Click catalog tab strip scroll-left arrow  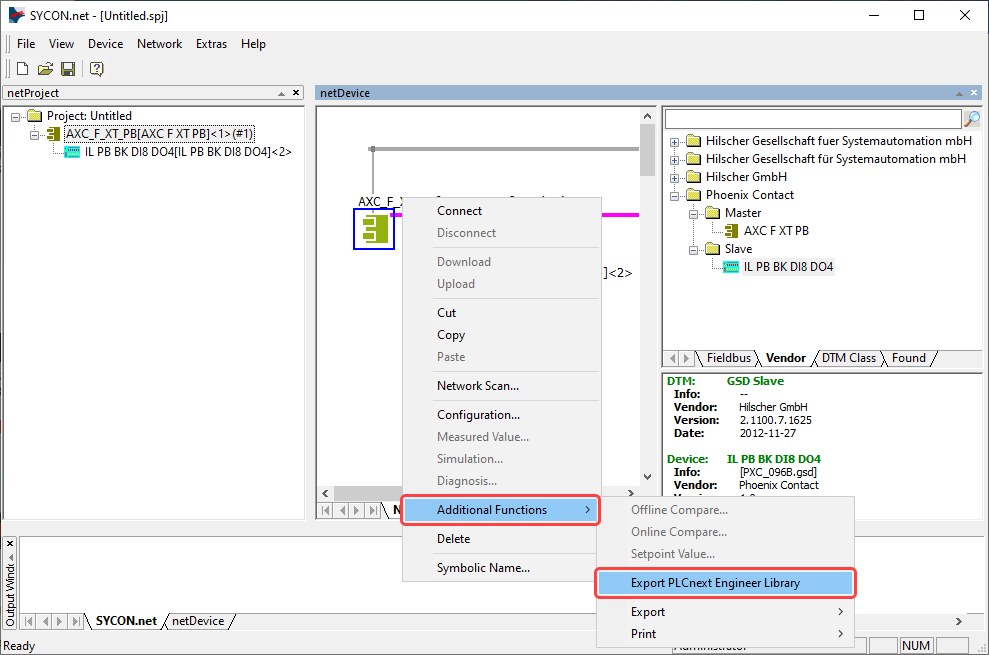coord(672,358)
